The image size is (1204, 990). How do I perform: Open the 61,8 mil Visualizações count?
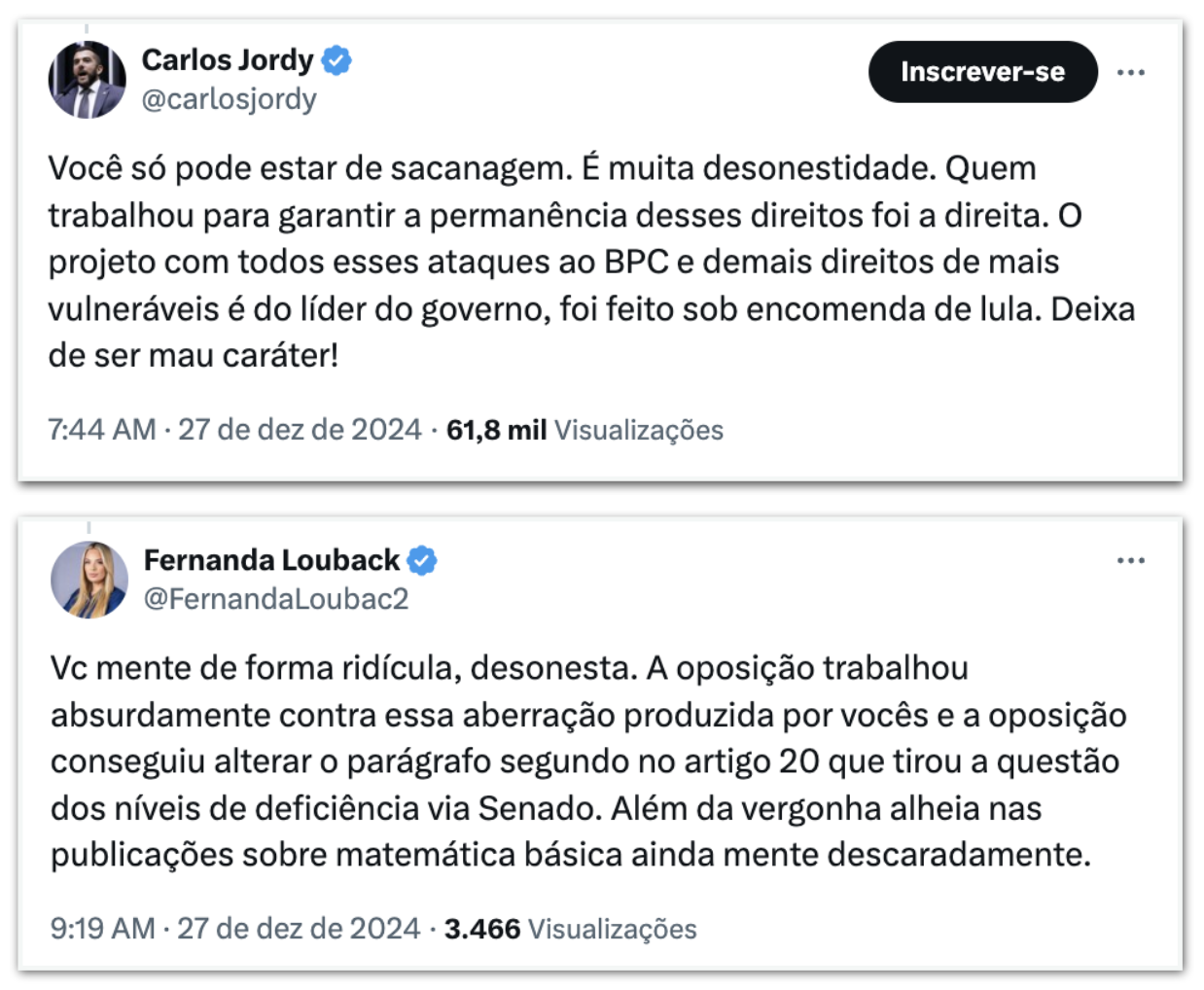pyautogui.click(x=584, y=430)
